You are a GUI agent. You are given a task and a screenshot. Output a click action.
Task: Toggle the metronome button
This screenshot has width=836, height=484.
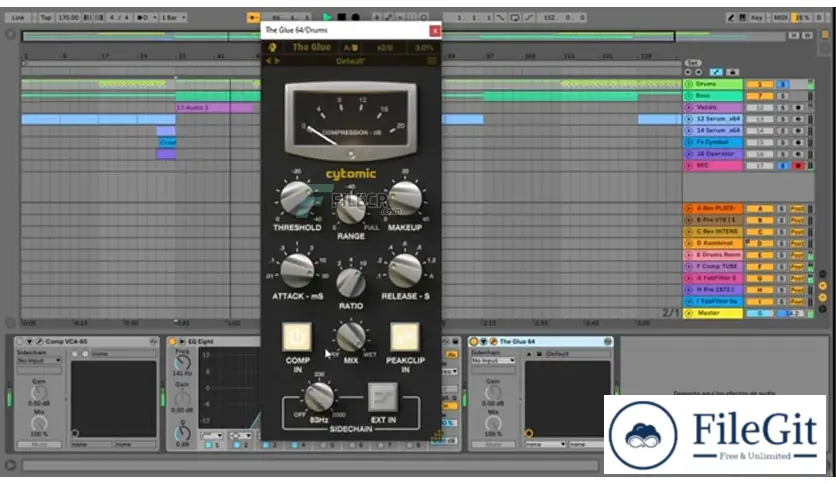(146, 18)
